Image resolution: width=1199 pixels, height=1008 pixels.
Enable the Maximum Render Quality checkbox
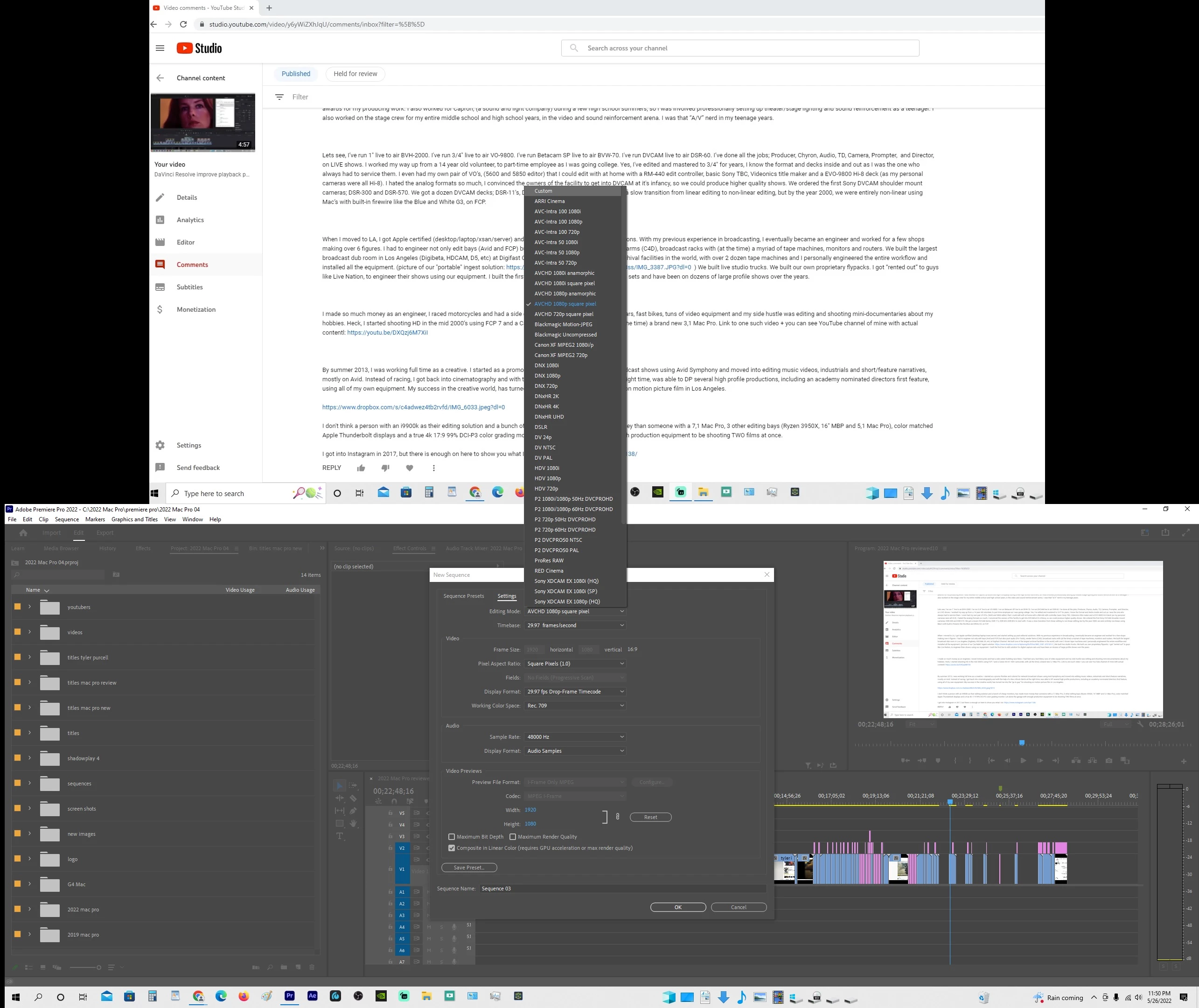tap(513, 837)
